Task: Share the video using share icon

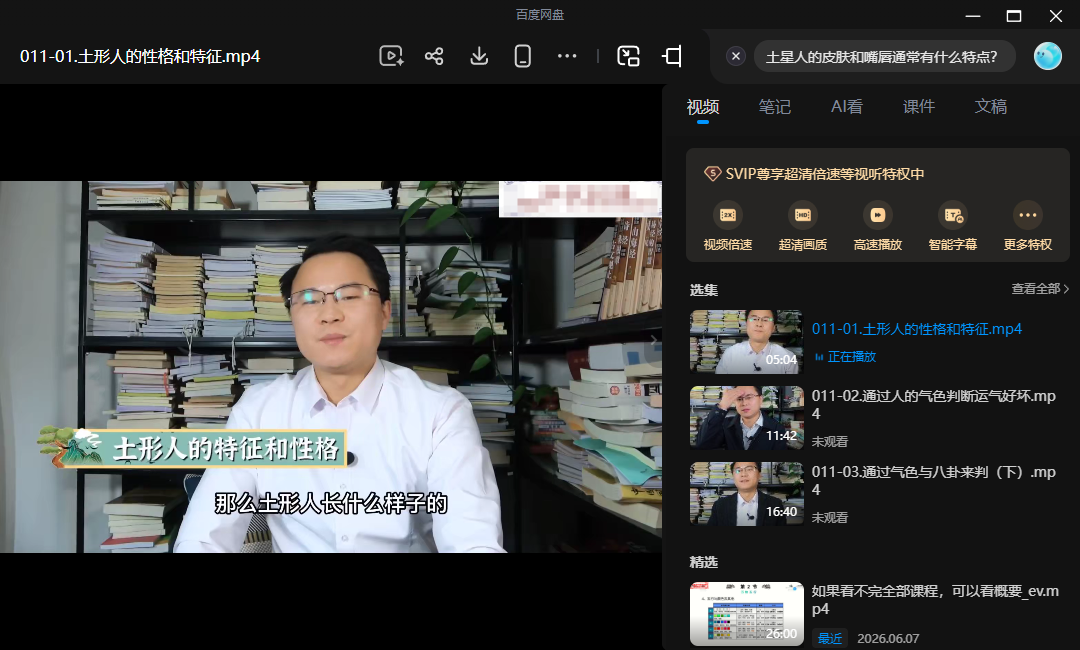Action: click(434, 56)
